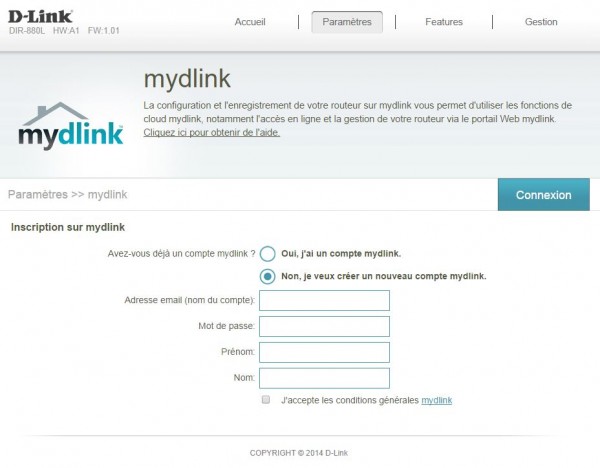The height and width of the screenshot is (468, 600).
Task: Open the mydlink terms and conditions link
Action: 437,400
